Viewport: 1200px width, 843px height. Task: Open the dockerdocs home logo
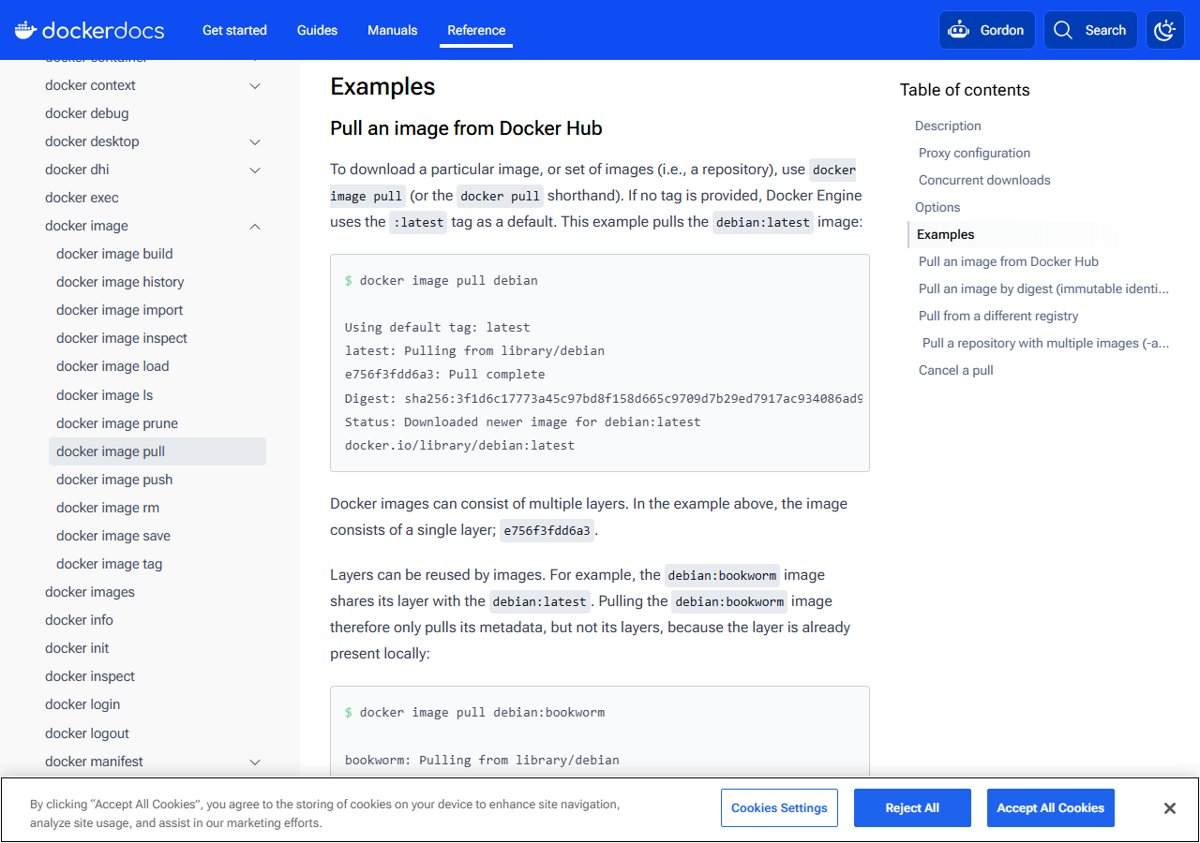[x=89, y=30]
